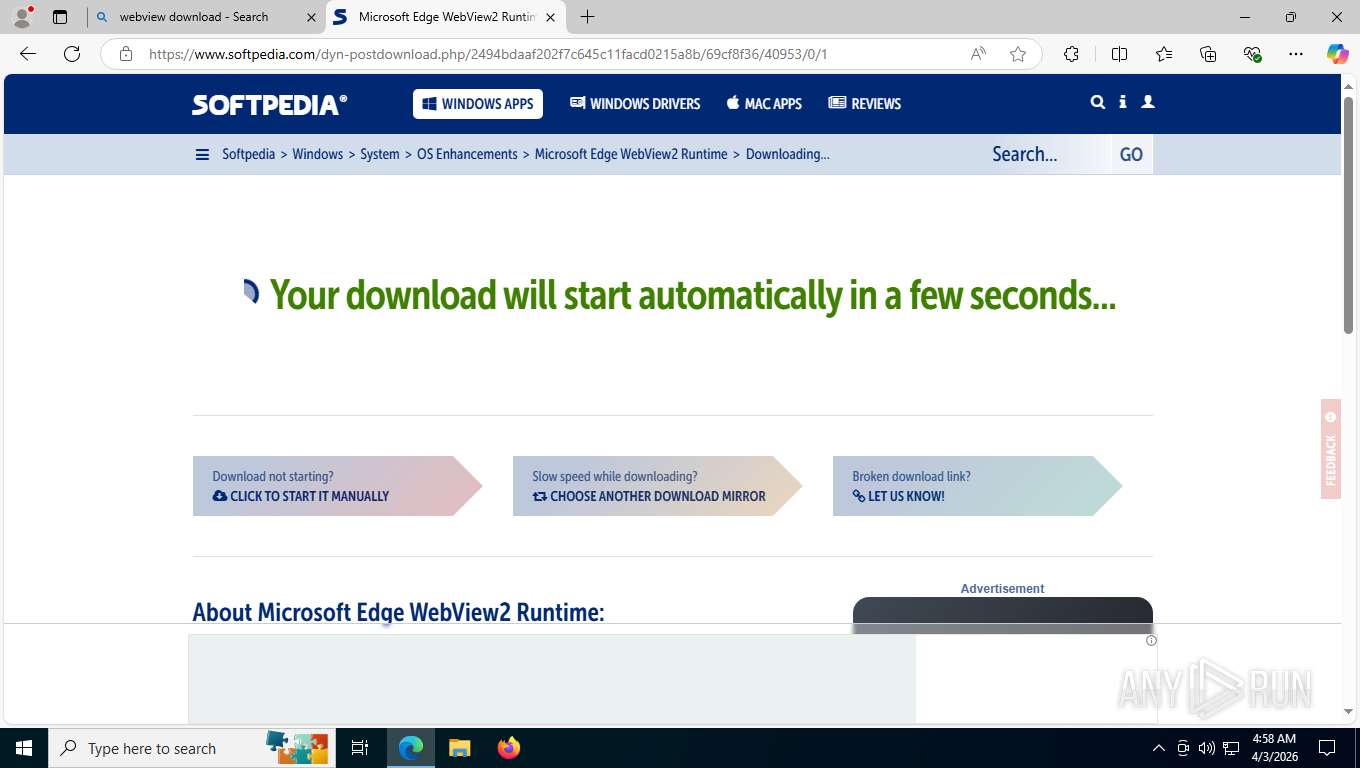The height and width of the screenshot is (768, 1360).
Task: Show hidden icons in the system tray
Action: point(1159,748)
